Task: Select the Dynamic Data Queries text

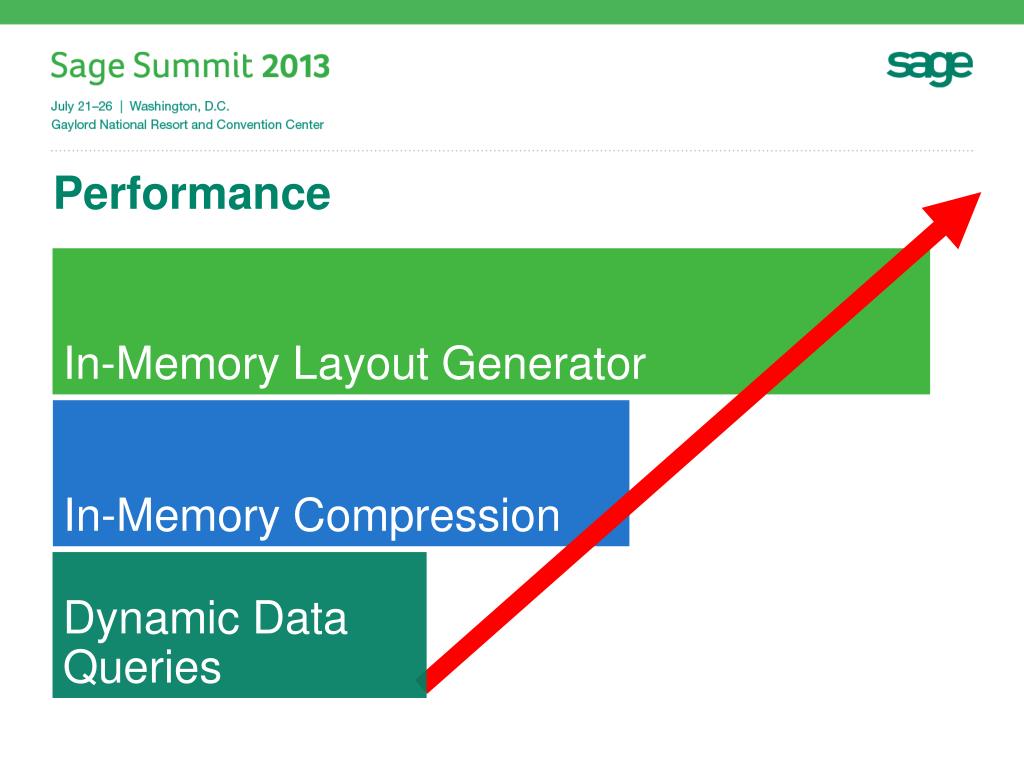Action: pos(205,643)
